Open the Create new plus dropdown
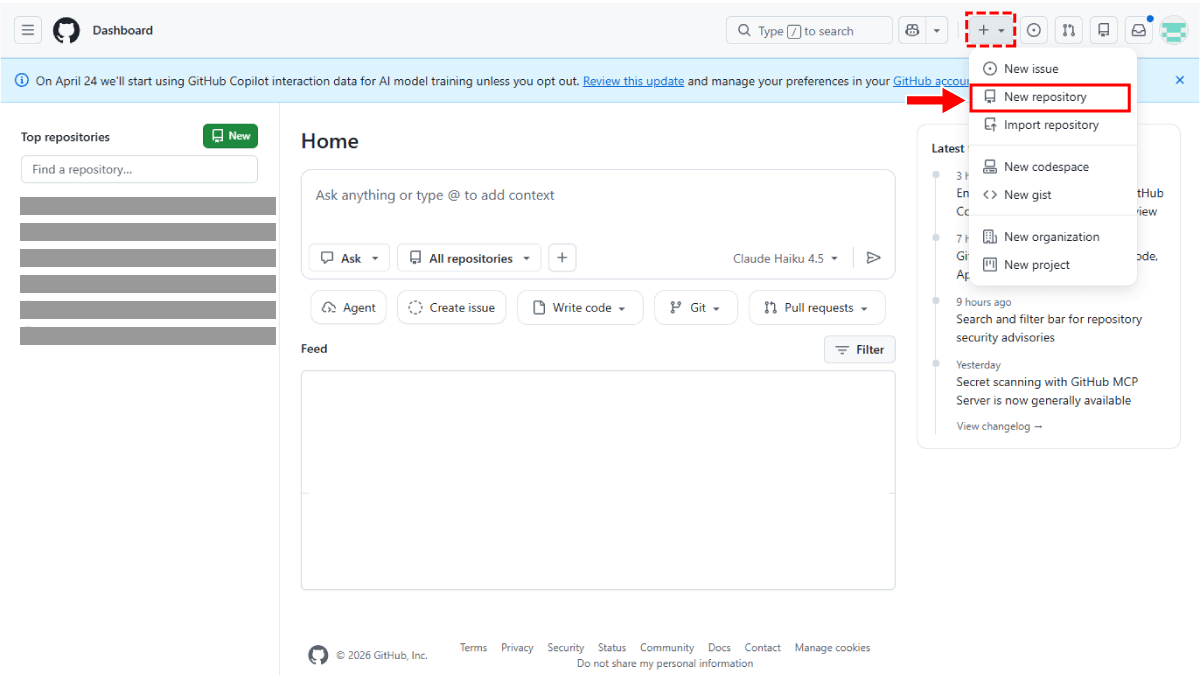Viewport: 1200px width, 675px height. pyautogui.click(x=991, y=30)
